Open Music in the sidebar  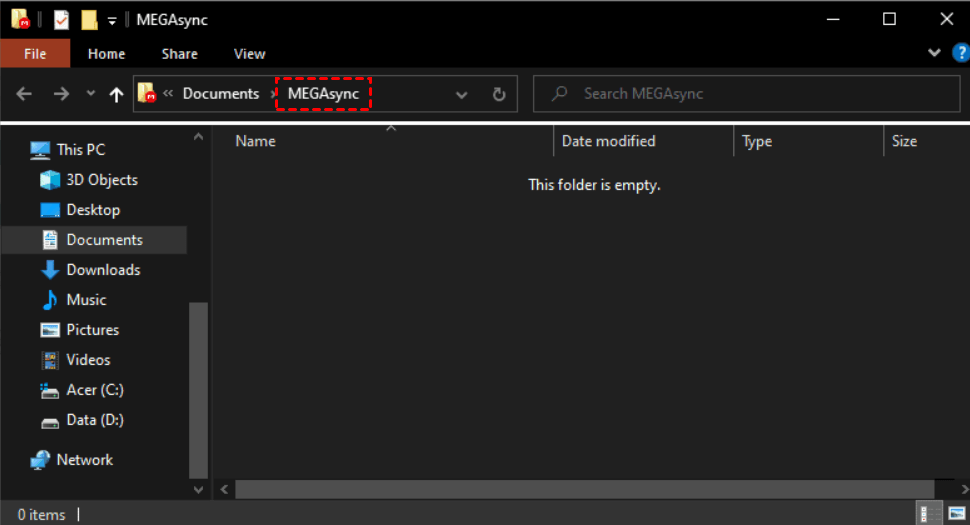point(87,300)
